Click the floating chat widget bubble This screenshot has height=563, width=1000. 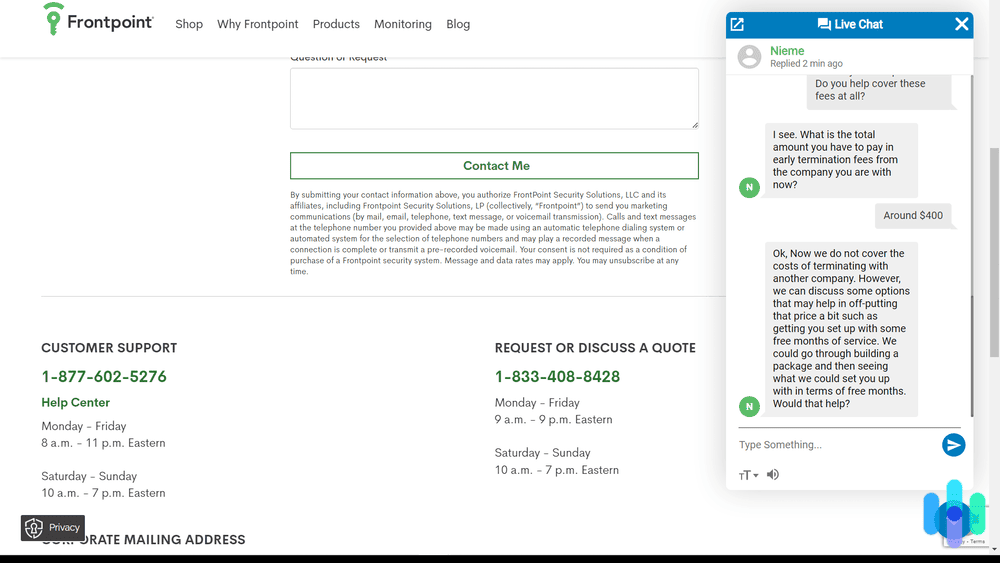click(953, 514)
